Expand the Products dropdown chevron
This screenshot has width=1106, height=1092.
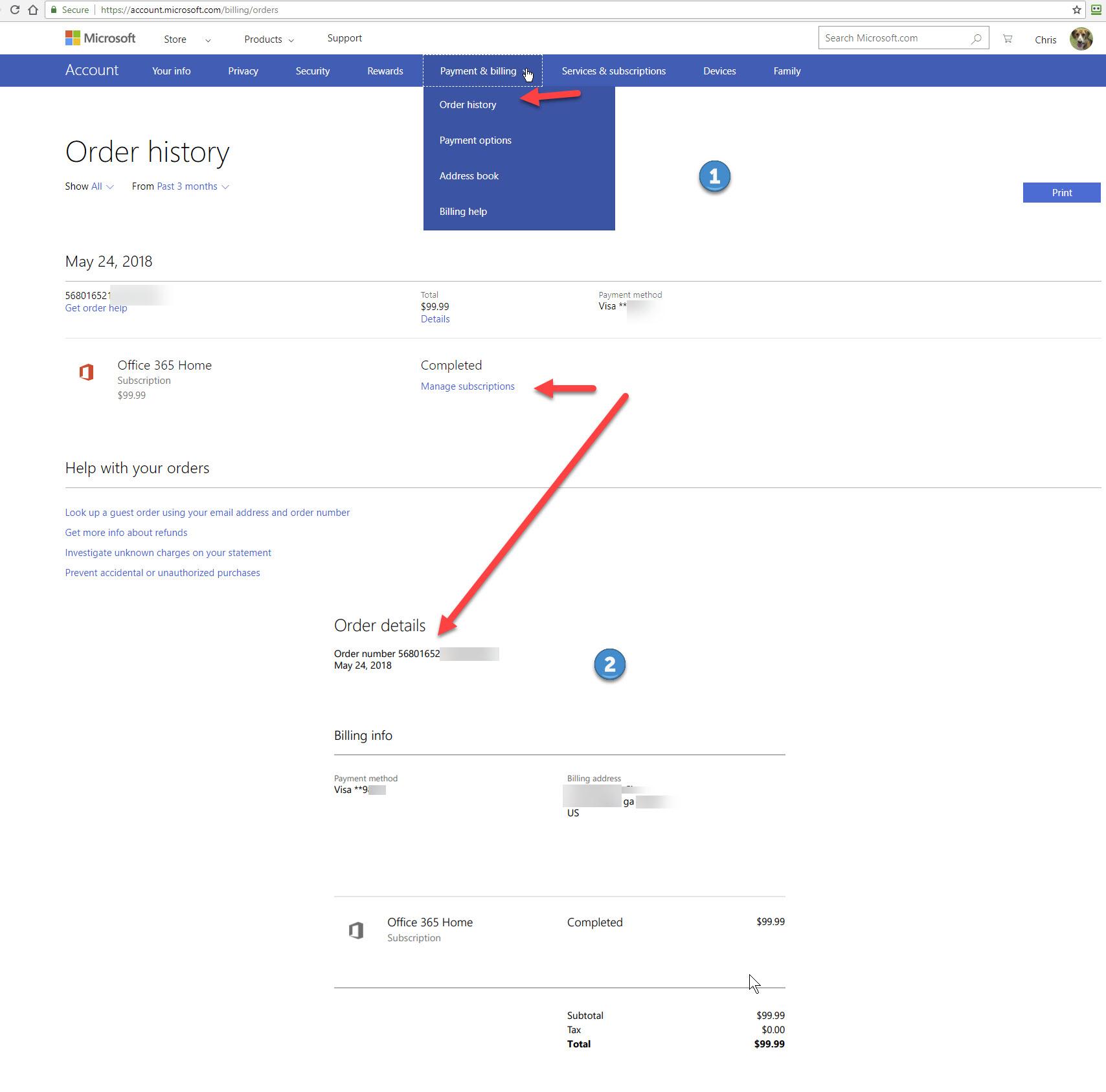291,39
